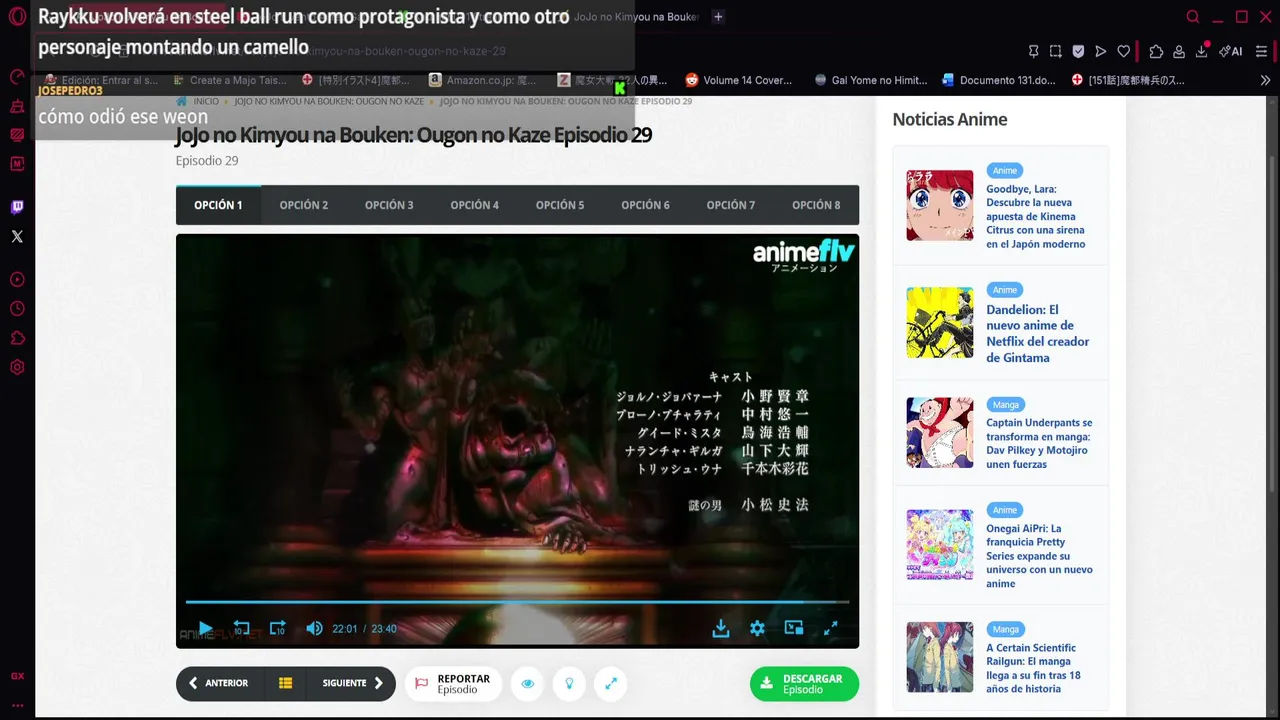Open Opera sidebar settings gear
Screen dimensions: 1280x720
tap(17, 367)
